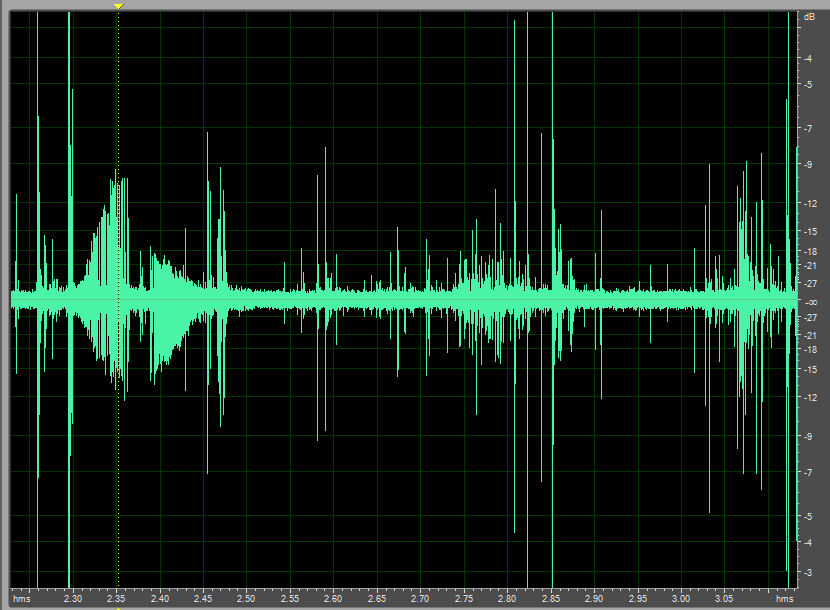Click the yellow playhead marker at top
The width and height of the screenshot is (830, 610).
[x=118, y=6]
